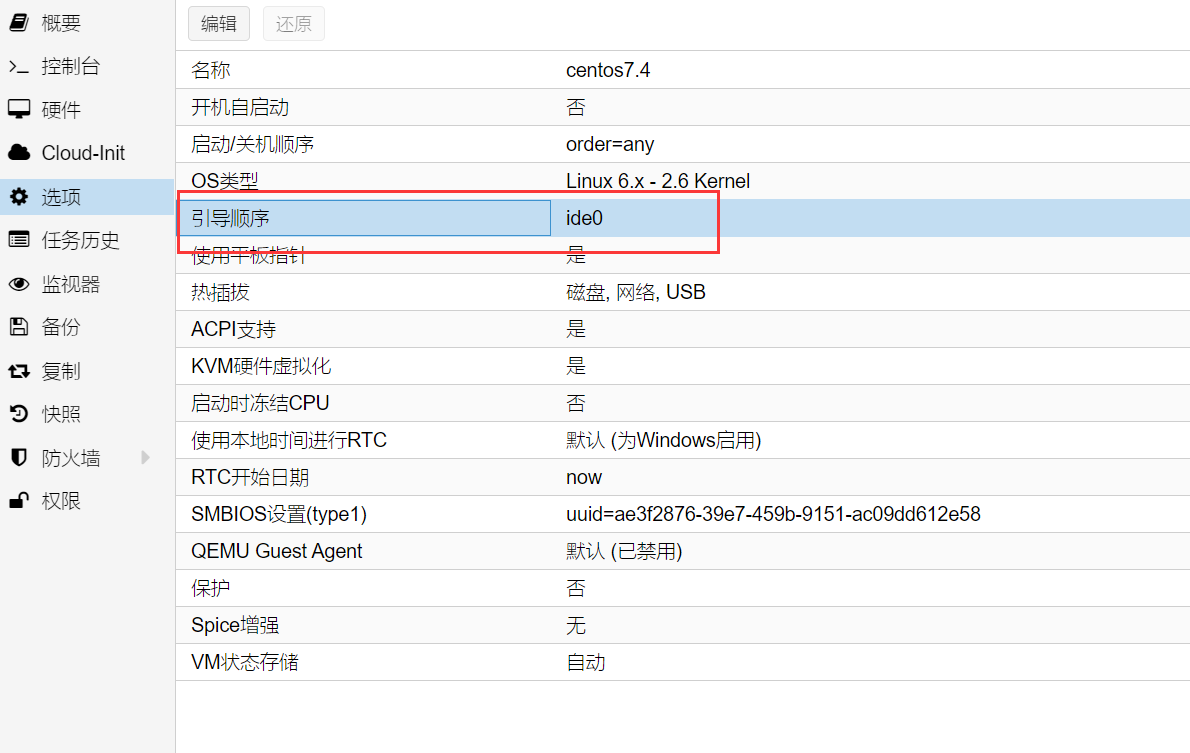This screenshot has width=1190, height=753.
Task: Open the 快照 history icon
Action: [x=18, y=414]
